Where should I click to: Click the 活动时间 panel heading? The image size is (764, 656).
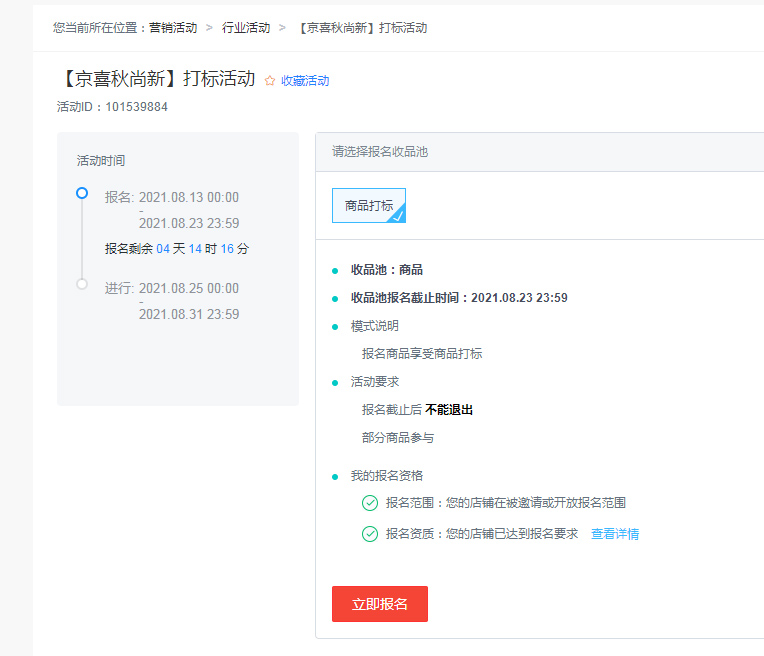click(x=101, y=161)
